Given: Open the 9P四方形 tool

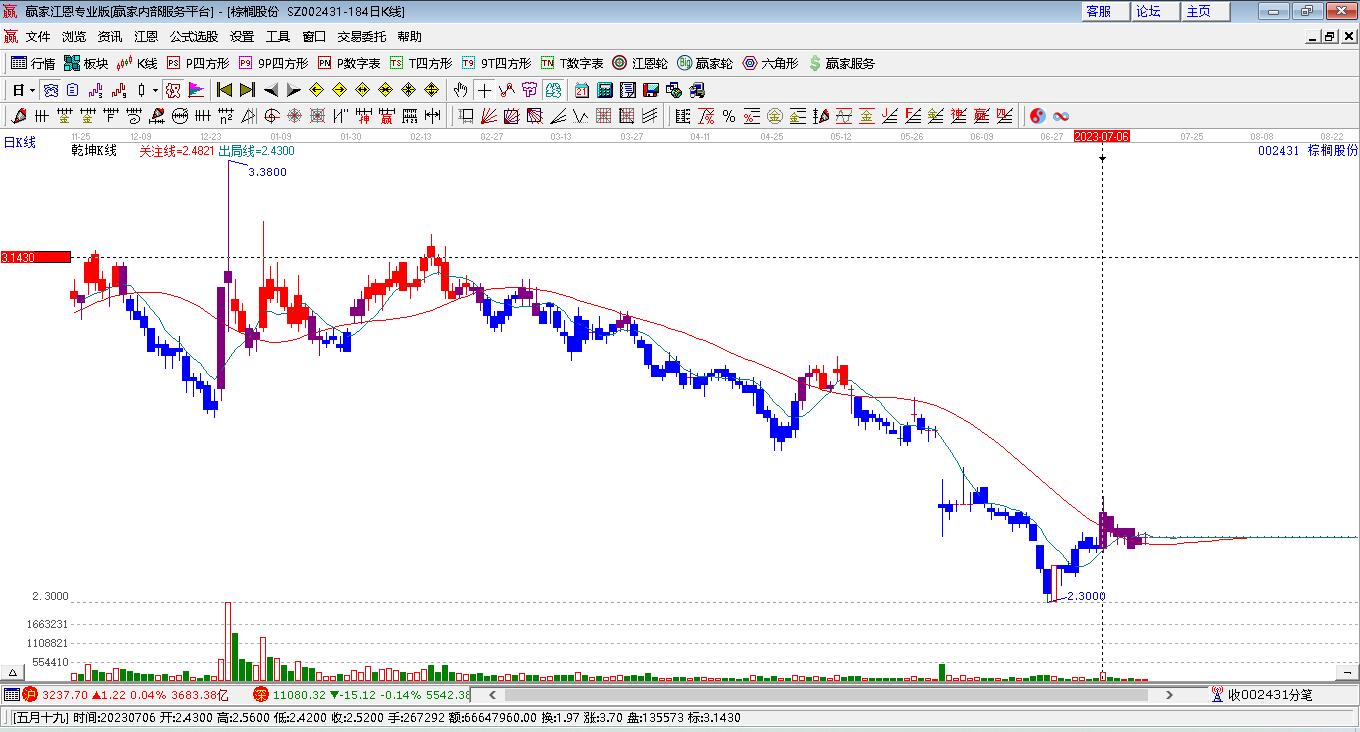Looking at the screenshot, I should [x=273, y=63].
